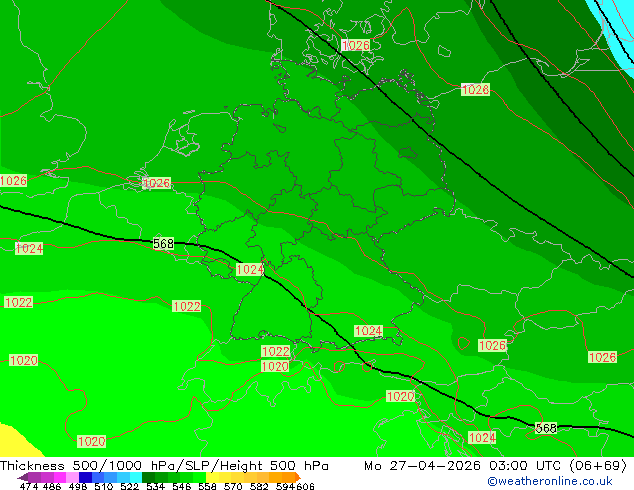Click the 606 legend value
Viewport: 634px width, 490px height.
click(x=304, y=486)
